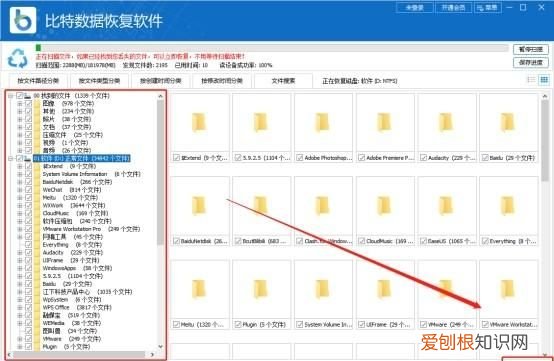Open the Everything folder icon in grid
The image size is (554, 361).
507,206
